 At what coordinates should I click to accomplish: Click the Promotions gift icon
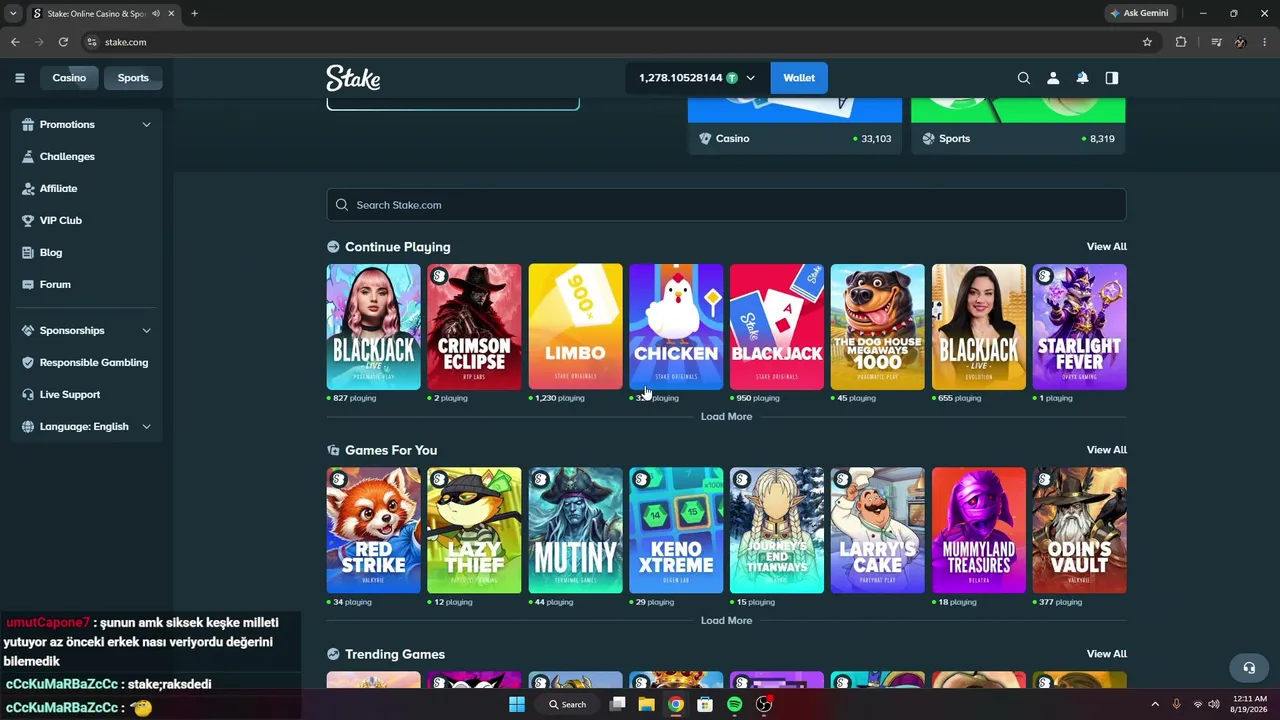(x=28, y=124)
